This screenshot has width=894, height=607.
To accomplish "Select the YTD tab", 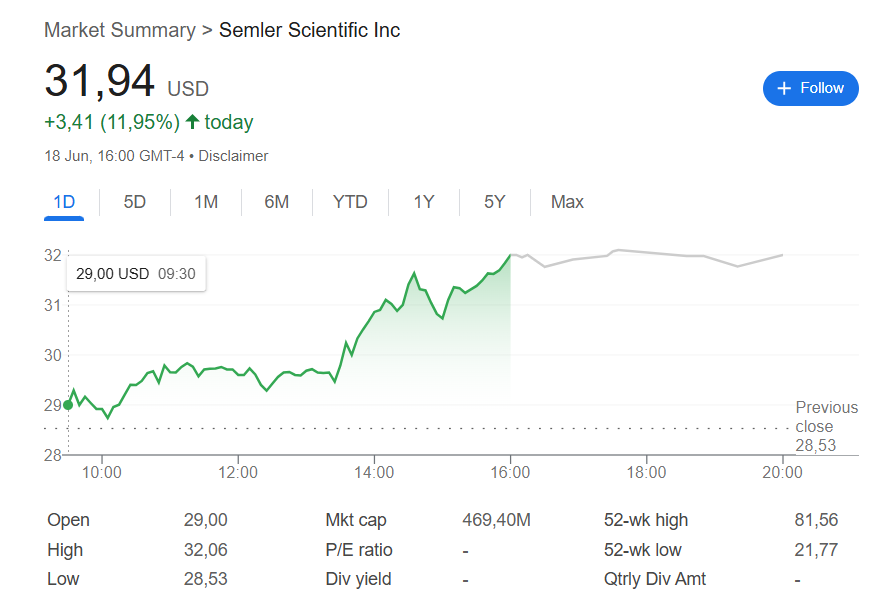I will pyautogui.click(x=350, y=202).
